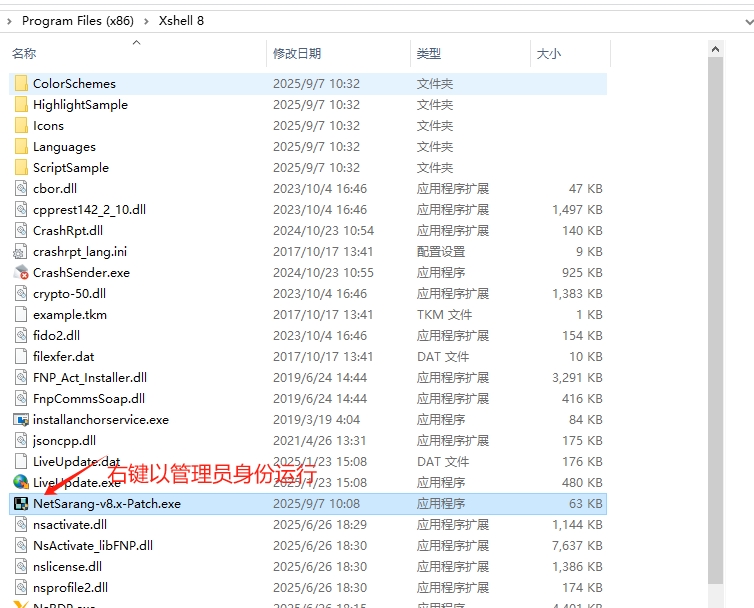
Task: Click the installanchorservice.exe icon
Action: [x=21, y=420]
